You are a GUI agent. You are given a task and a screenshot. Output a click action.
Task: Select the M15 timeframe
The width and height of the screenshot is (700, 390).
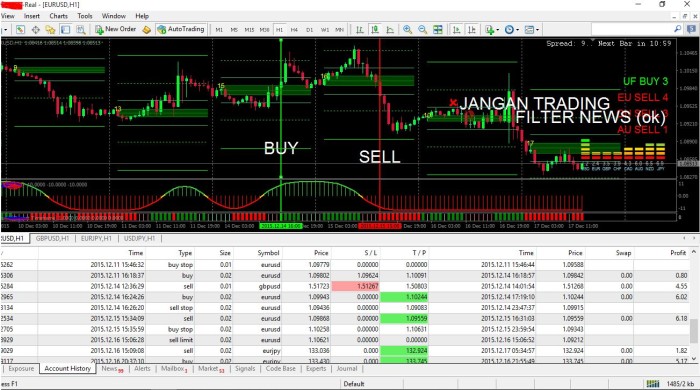(x=249, y=30)
